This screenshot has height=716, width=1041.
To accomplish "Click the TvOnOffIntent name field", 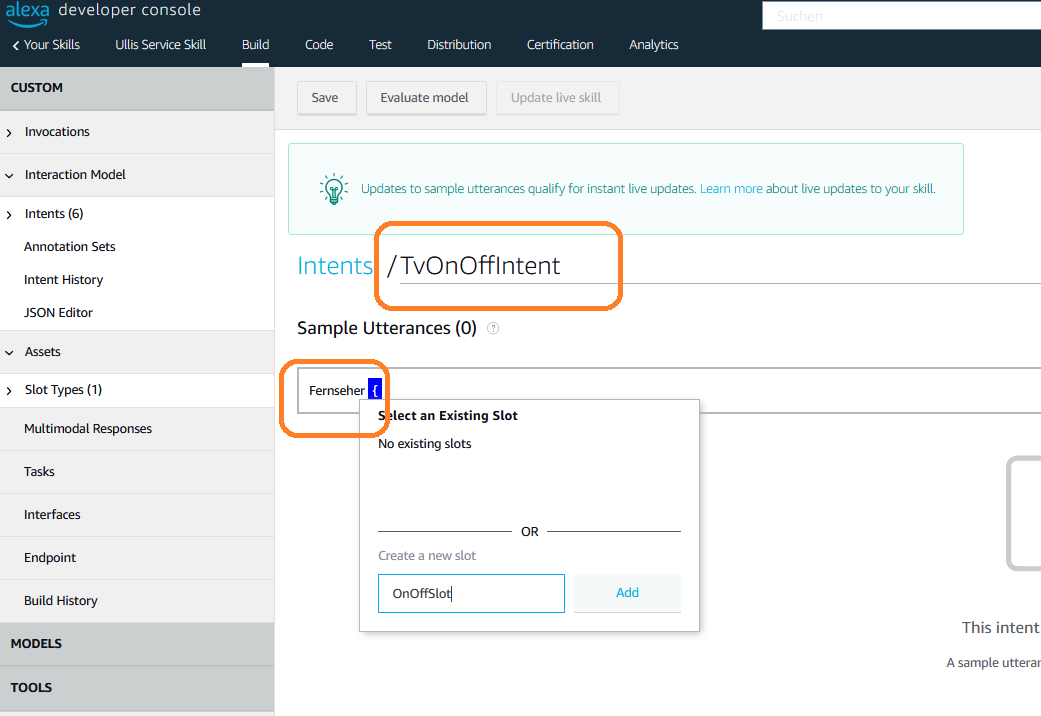I will coord(720,266).
